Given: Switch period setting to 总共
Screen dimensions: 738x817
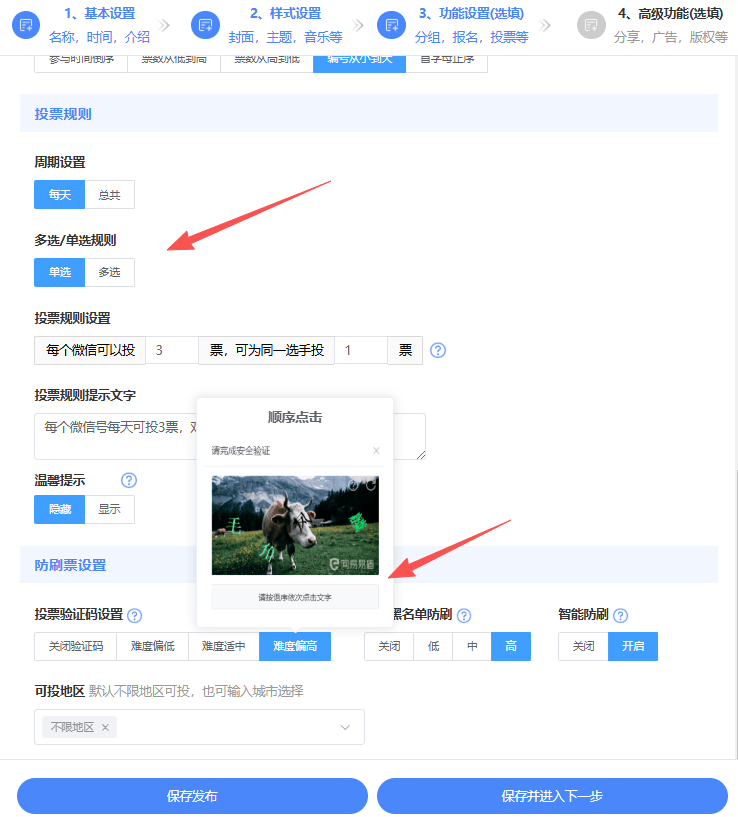Looking at the screenshot, I should click(x=109, y=195).
